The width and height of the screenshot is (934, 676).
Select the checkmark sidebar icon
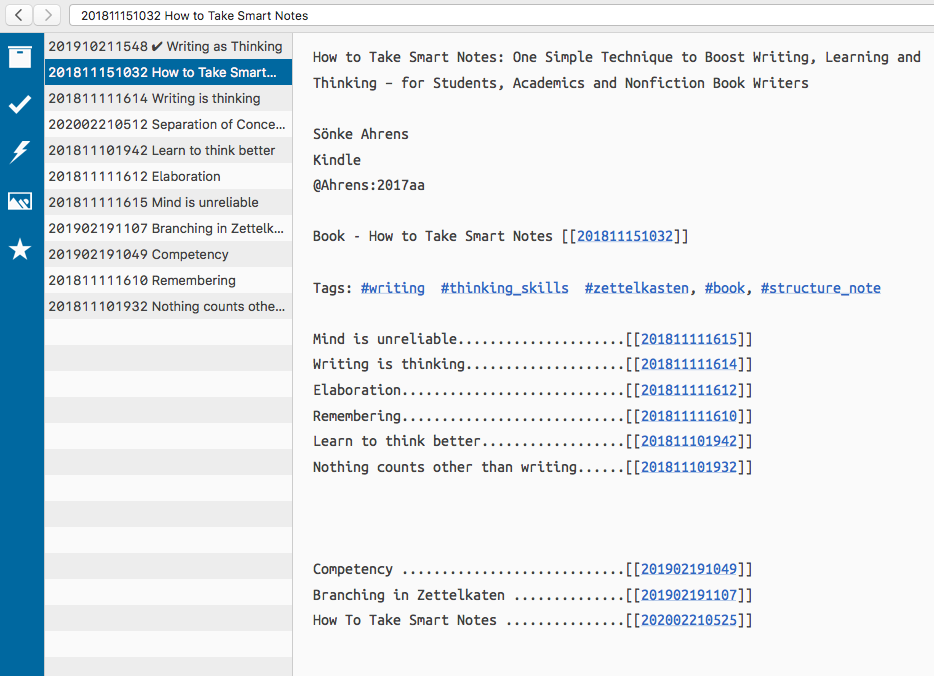click(20, 104)
